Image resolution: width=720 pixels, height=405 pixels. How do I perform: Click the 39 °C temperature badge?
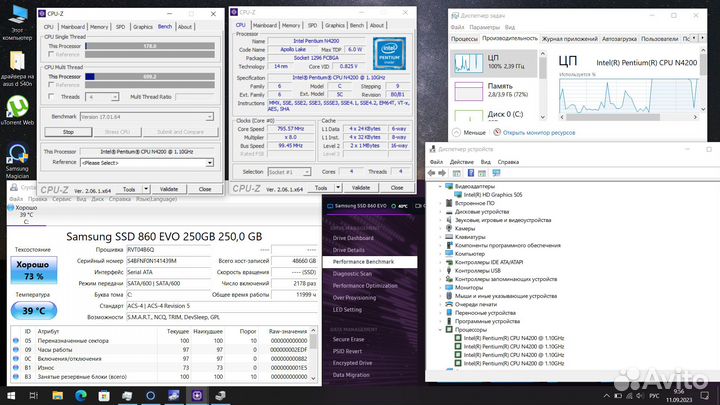click(x=34, y=311)
